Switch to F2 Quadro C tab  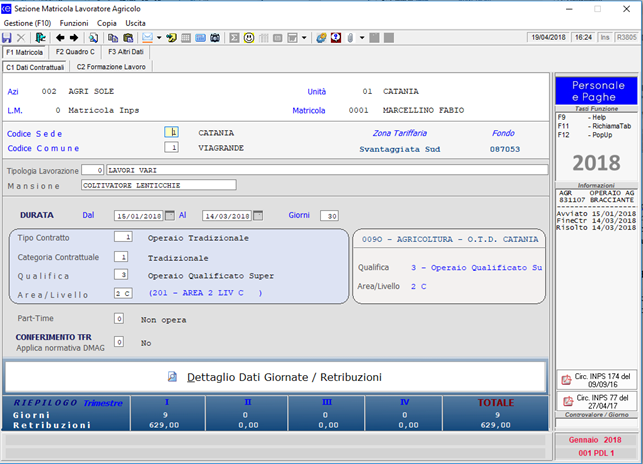pyautogui.click(x=75, y=51)
